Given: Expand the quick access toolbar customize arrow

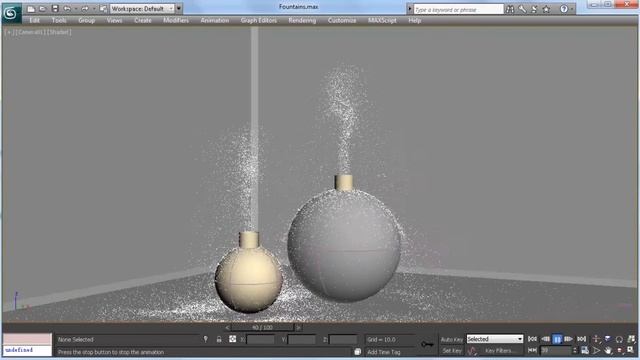Looking at the screenshot, I should coord(179,9).
